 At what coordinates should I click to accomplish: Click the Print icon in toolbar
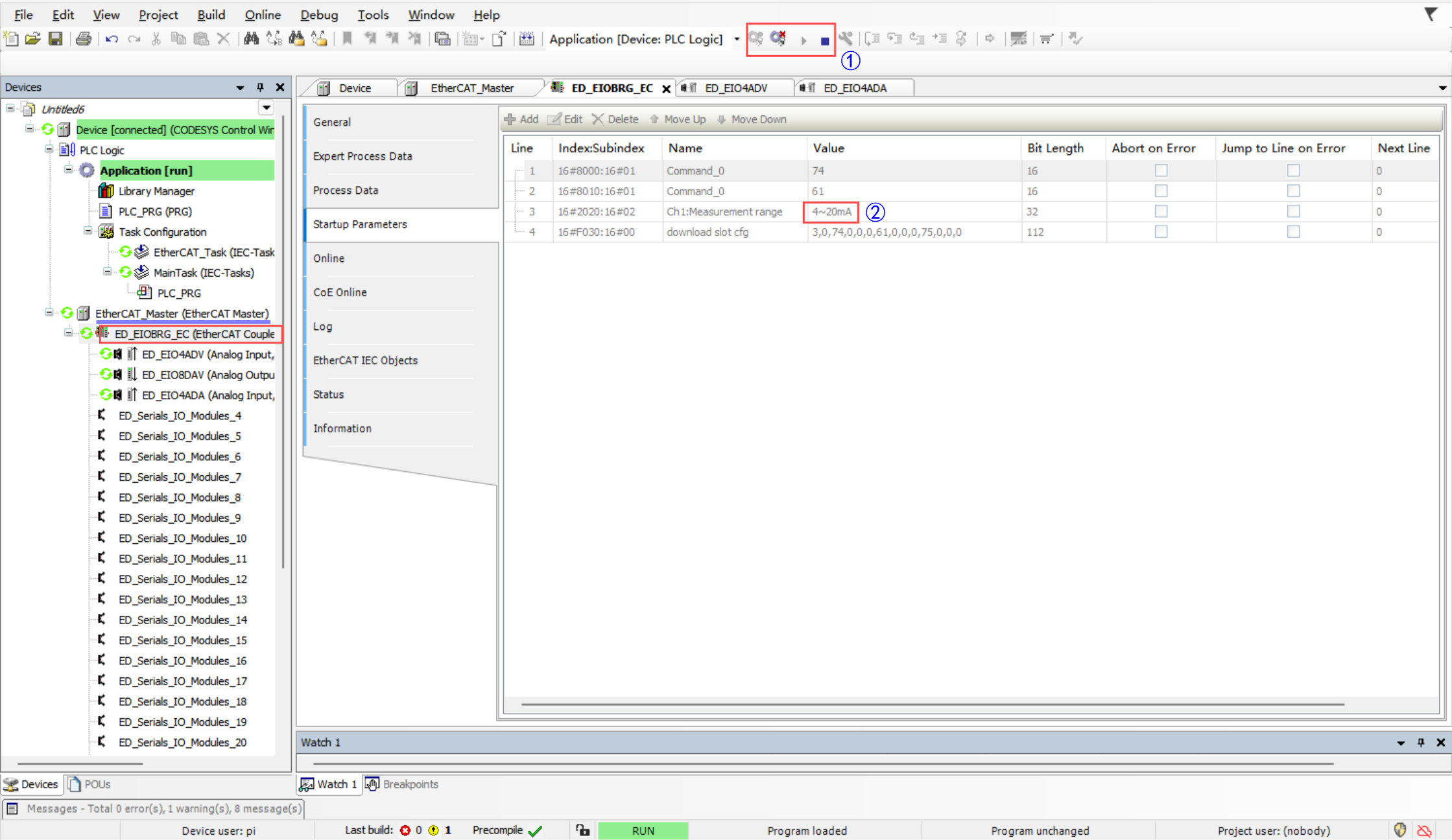(x=84, y=39)
